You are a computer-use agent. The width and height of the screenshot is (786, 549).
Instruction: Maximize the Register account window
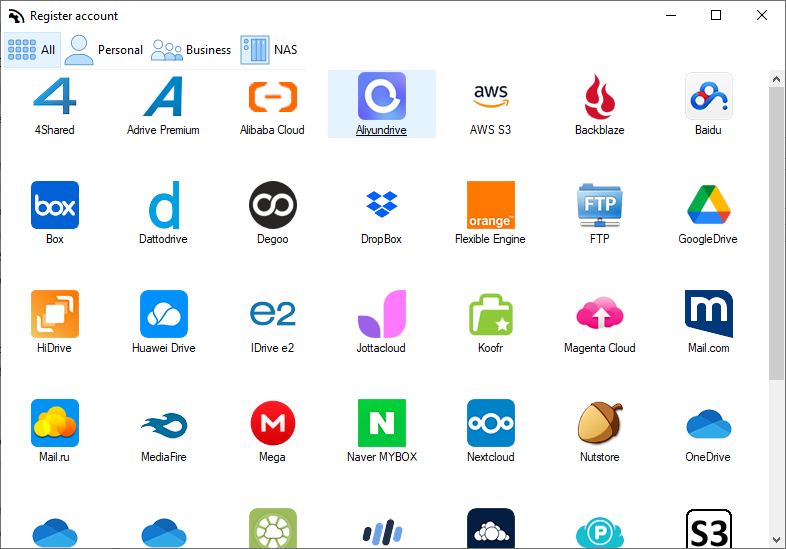(x=716, y=16)
